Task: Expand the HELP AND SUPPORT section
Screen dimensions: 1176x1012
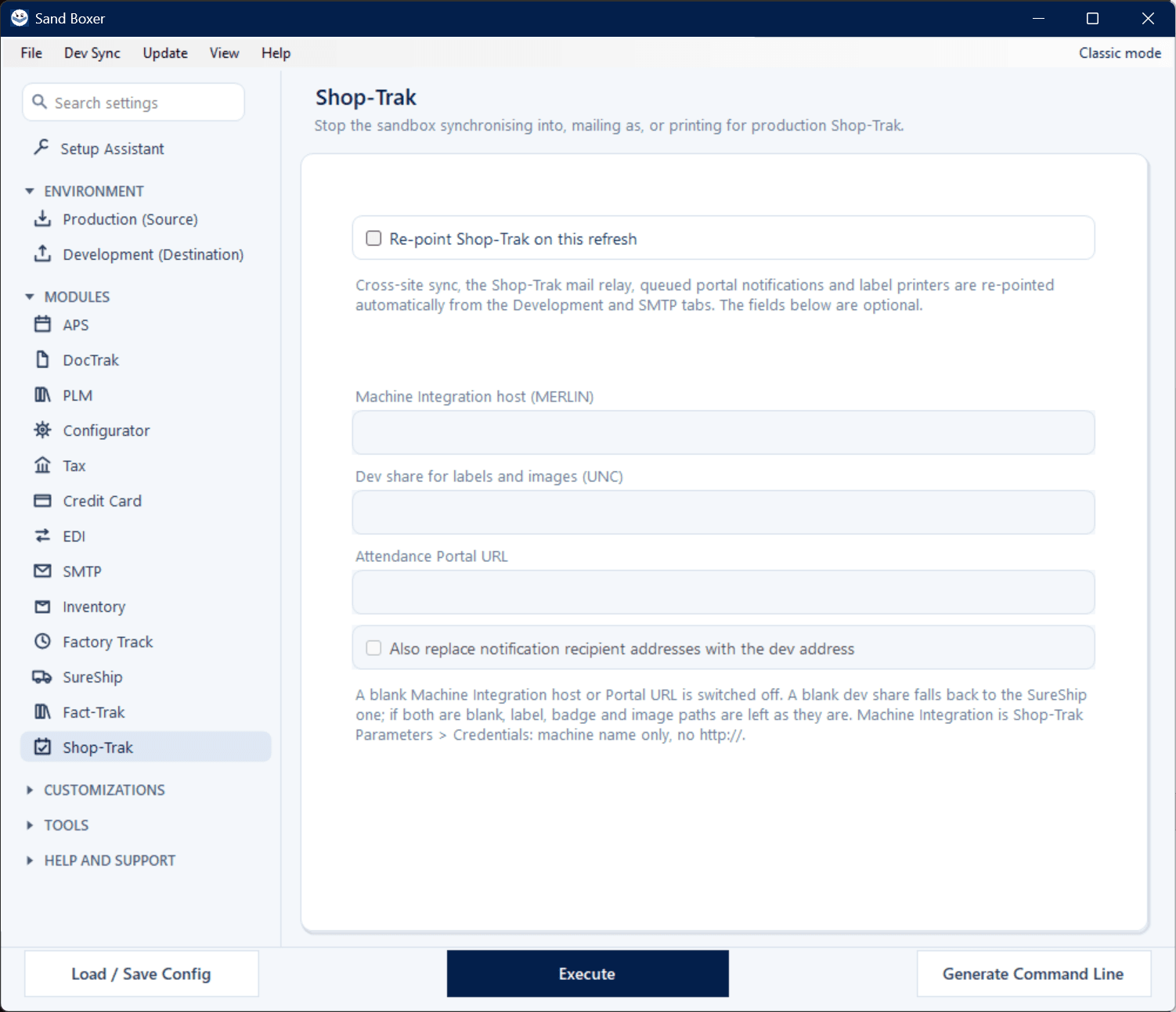Action: coord(30,860)
